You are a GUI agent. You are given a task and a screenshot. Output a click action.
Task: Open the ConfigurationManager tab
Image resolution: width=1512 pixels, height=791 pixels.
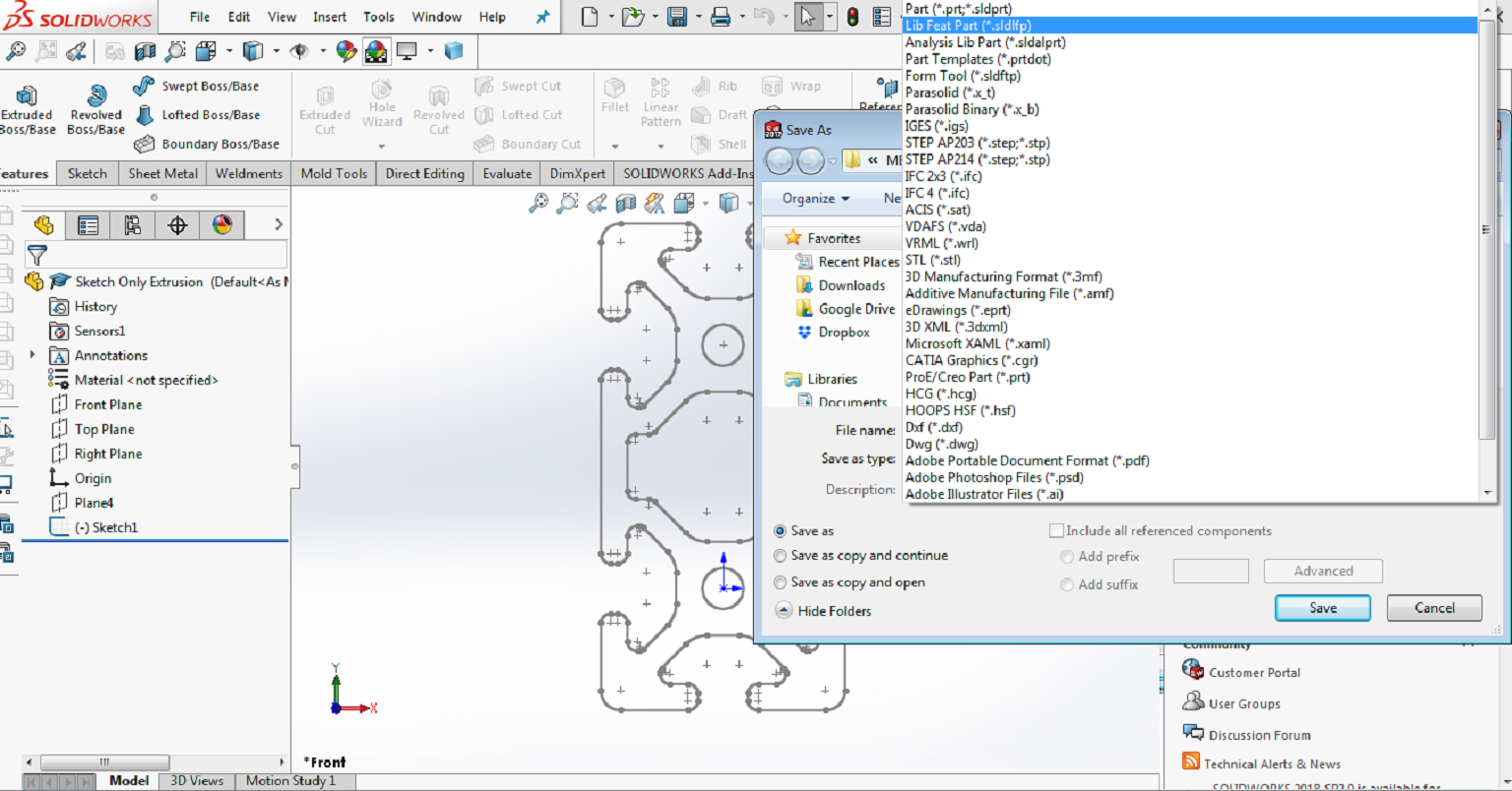point(133,225)
